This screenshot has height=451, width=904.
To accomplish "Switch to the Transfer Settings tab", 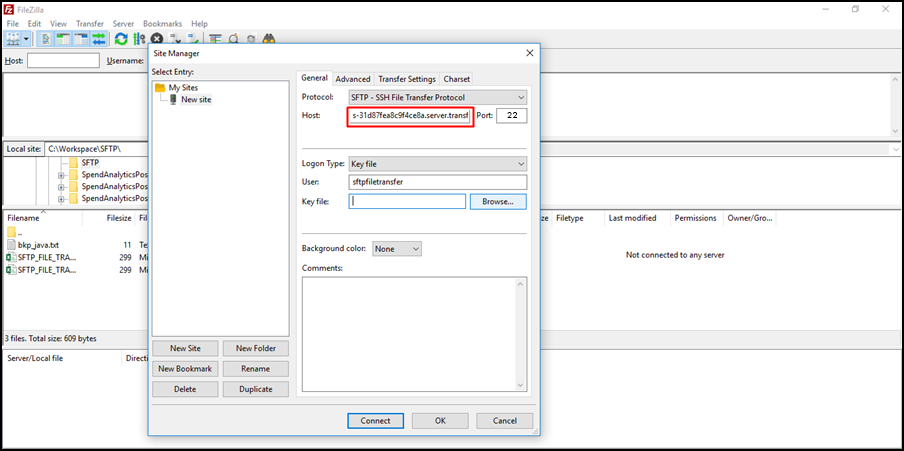I will coord(407,79).
